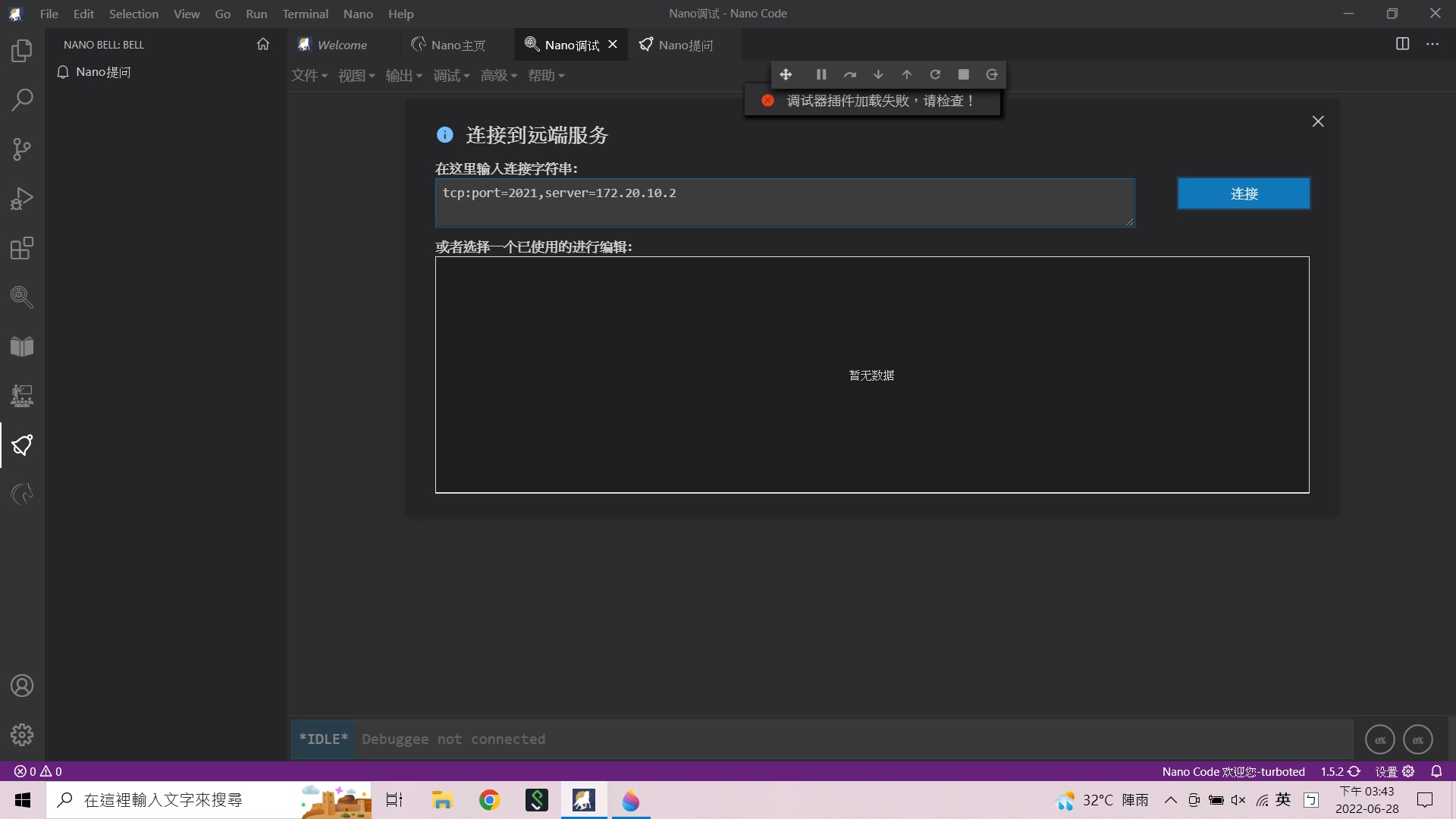Select the Nano bell icon in activity bar

(x=22, y=445)
